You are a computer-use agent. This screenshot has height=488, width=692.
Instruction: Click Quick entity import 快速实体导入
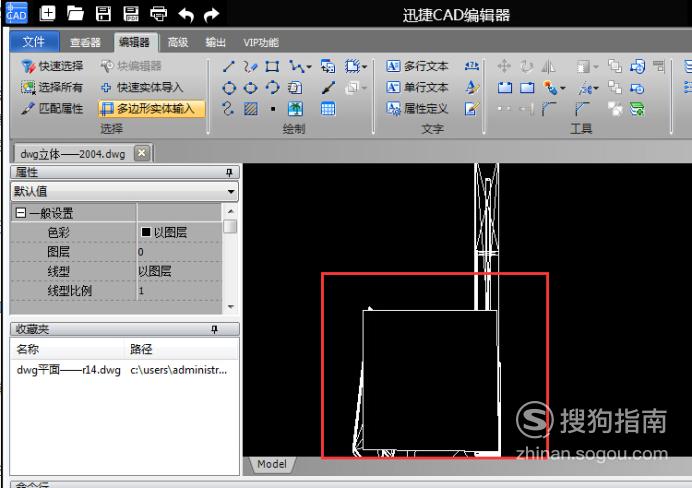click(142, 87)
